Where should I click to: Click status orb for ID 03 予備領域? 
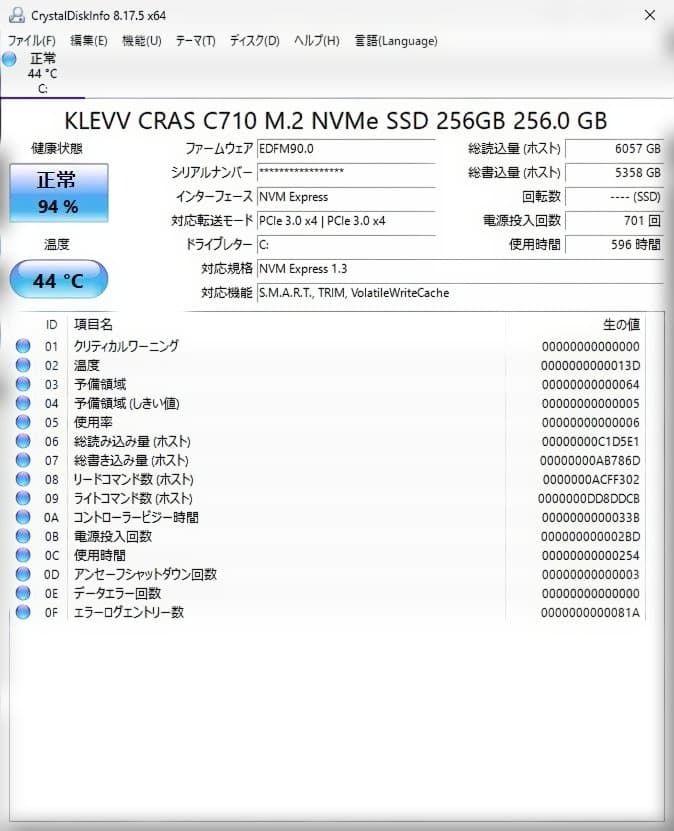pos(23,384)
